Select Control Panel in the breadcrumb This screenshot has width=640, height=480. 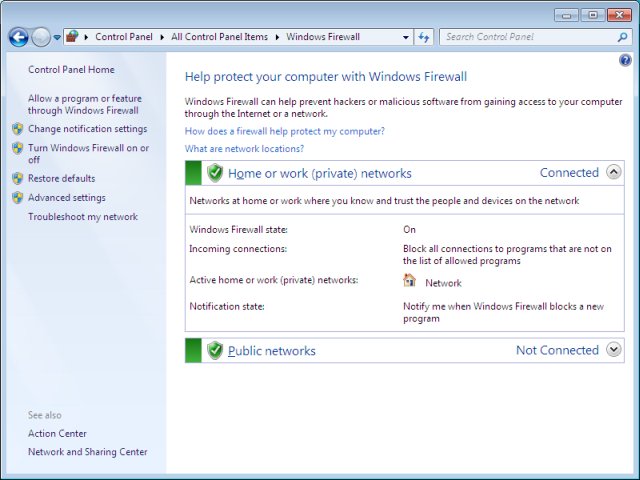[x=124, y=37]
